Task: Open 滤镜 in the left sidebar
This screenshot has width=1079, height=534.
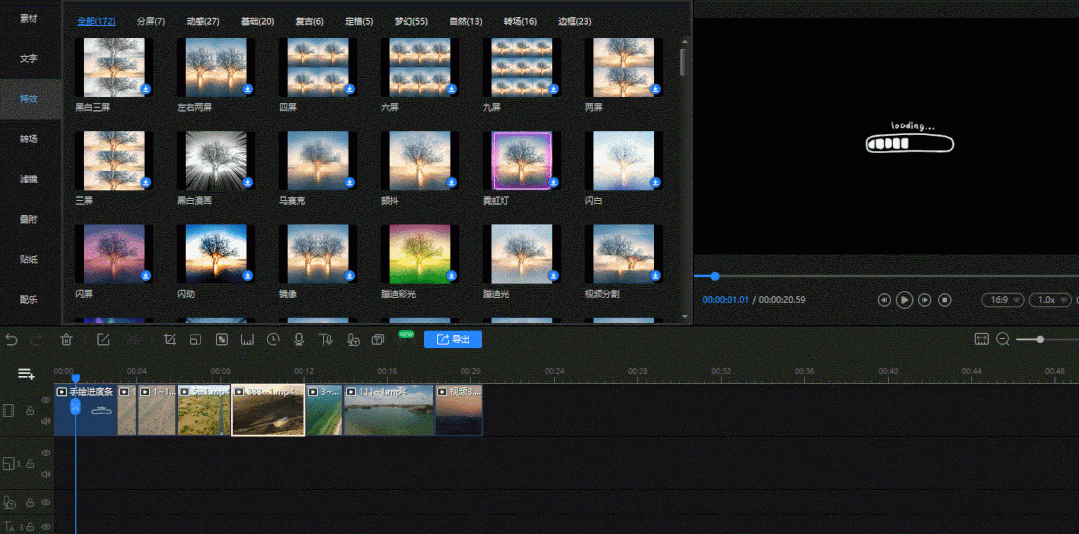Action: (29, 179)
